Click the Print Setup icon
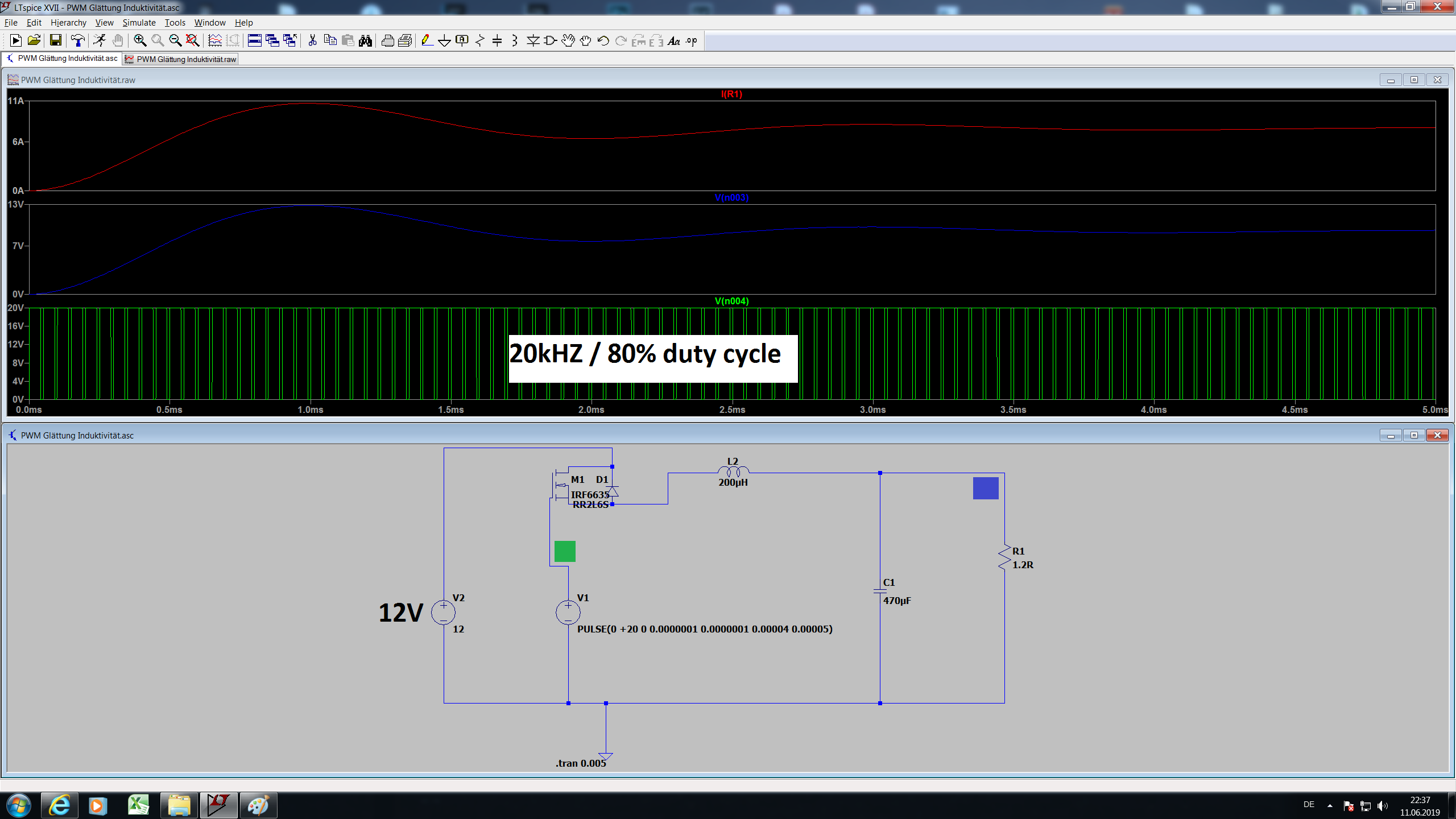The width and height of the screenshot is (1456, 819). (x=406, y=40)
